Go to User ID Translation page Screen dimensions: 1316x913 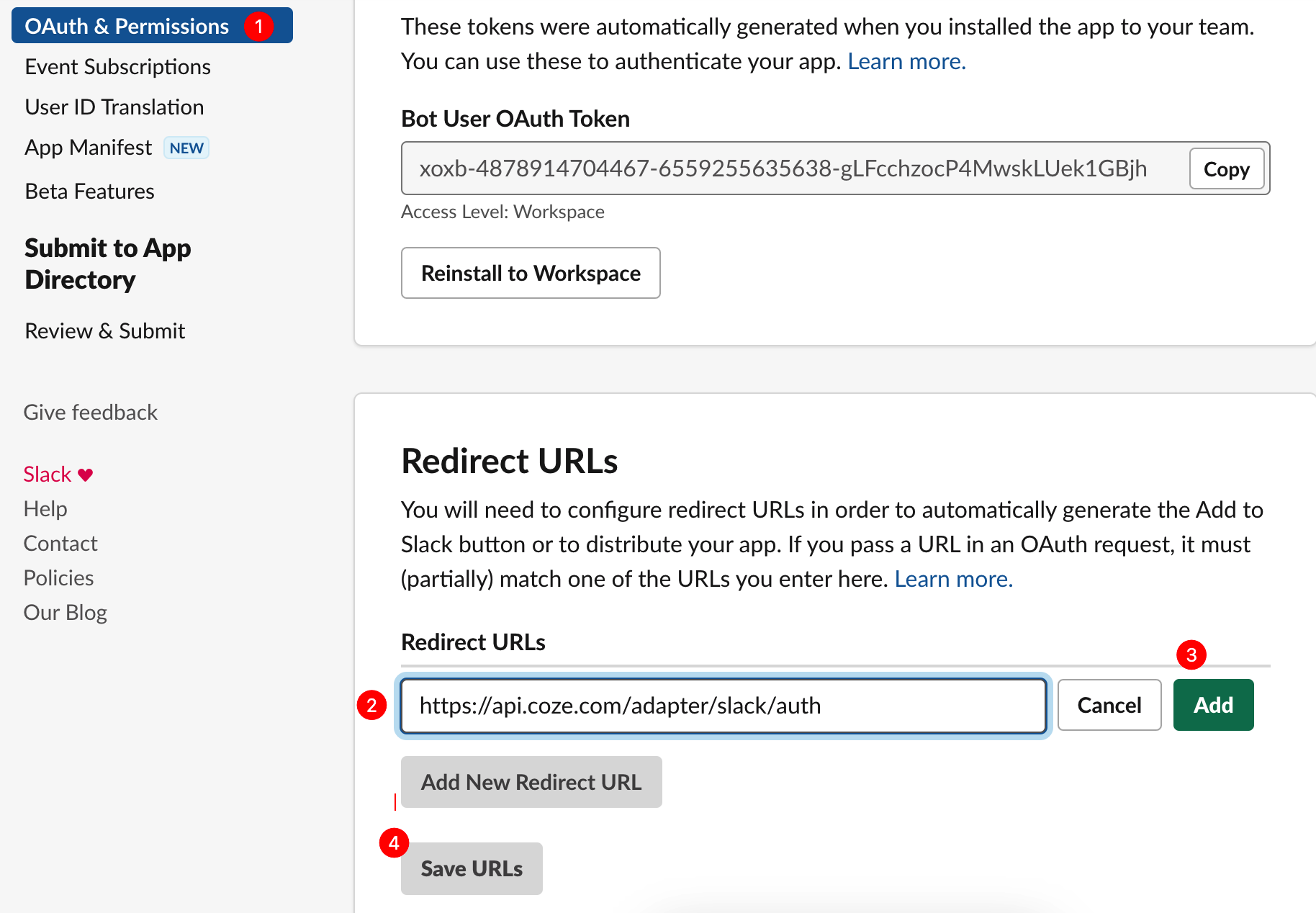tap(114, 107)
